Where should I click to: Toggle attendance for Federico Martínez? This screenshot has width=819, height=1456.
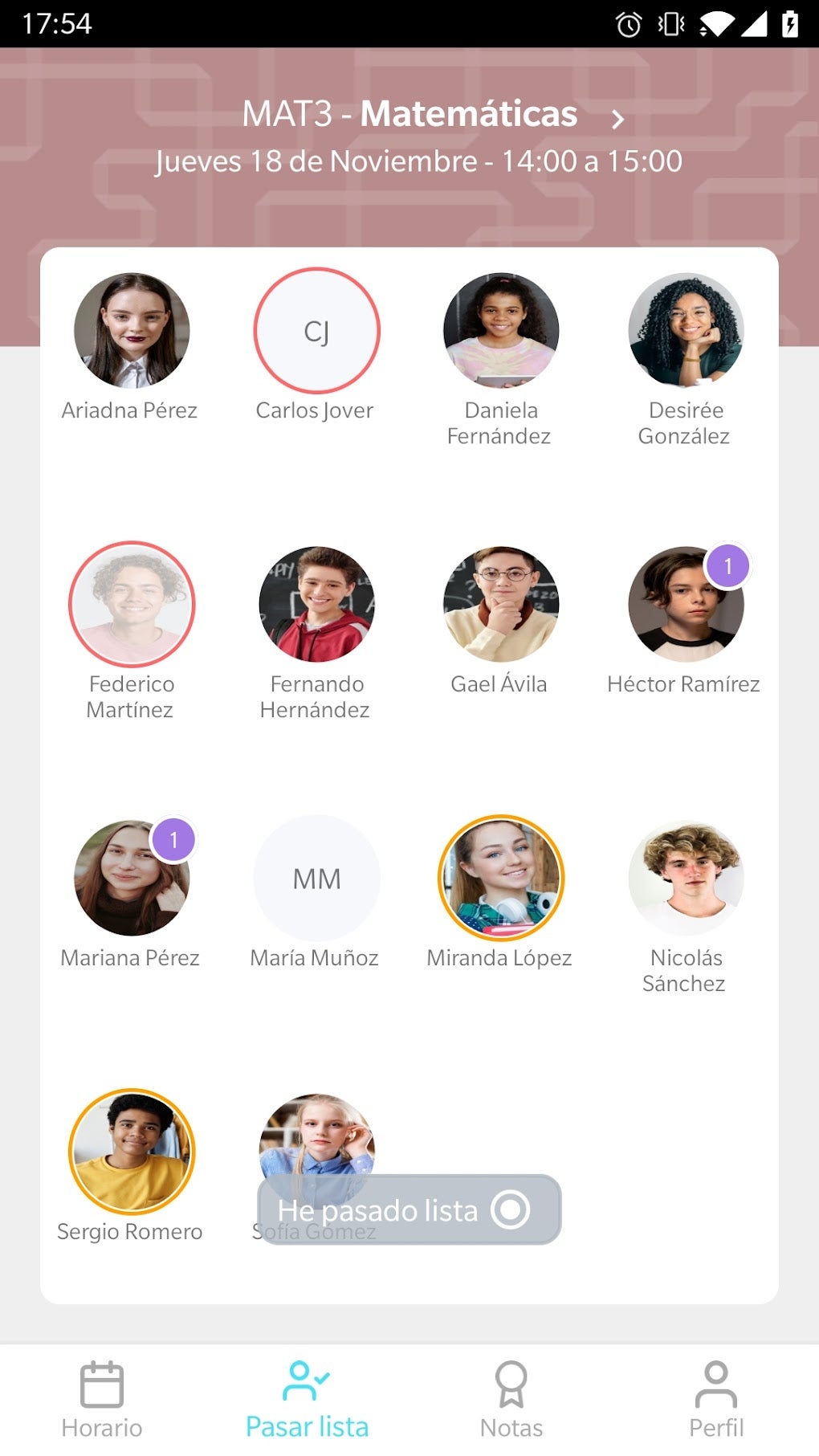click(x=132, y=604)
